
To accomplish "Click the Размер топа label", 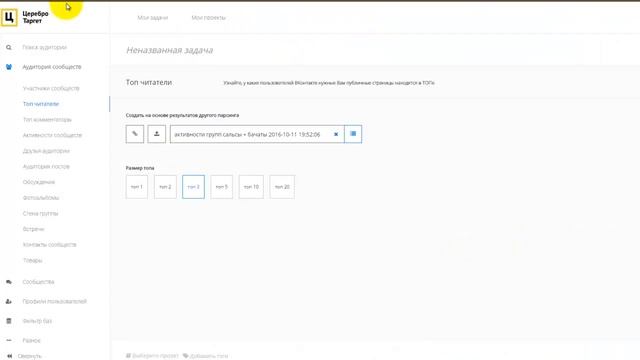I will 140,168.
